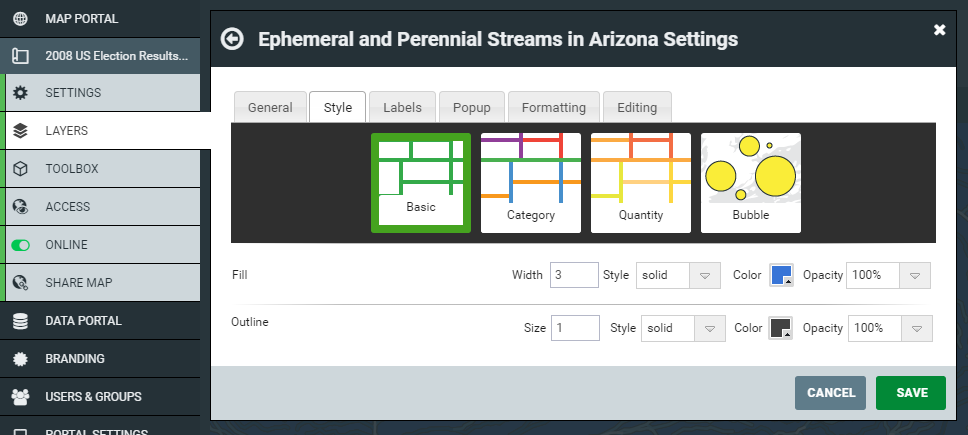This screenshot has height=435, width=968.
Task: Toggle the Online switch off
Action: tap(20, 245)
